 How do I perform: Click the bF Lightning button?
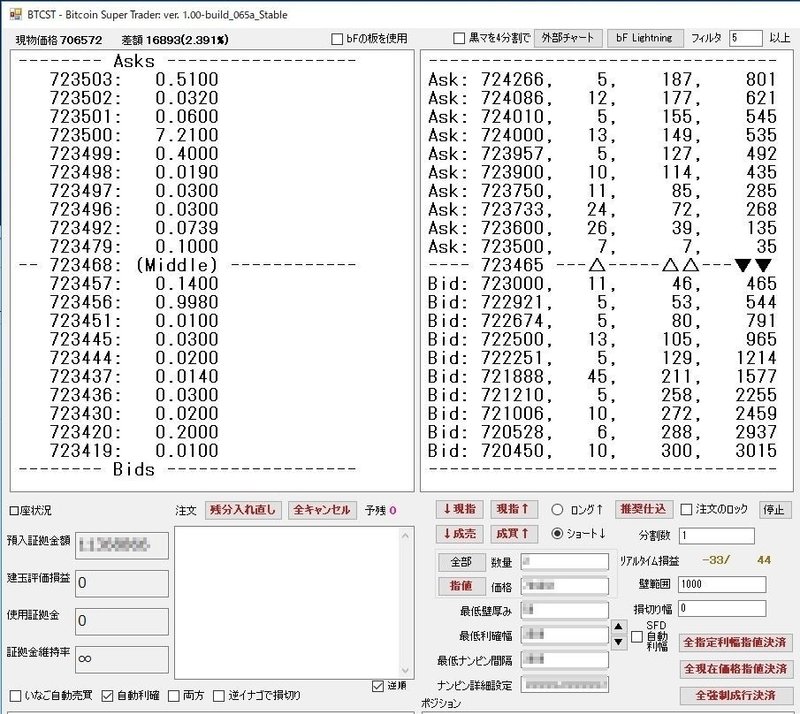644,38
